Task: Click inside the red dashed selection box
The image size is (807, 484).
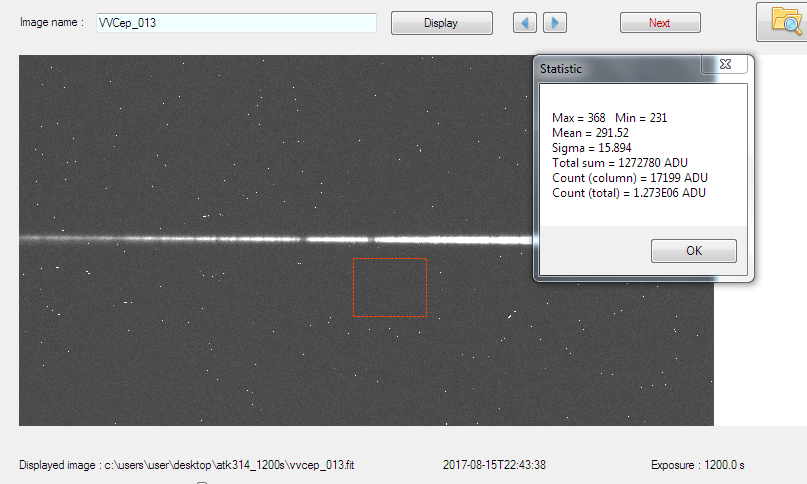Action: coord(389,288)
